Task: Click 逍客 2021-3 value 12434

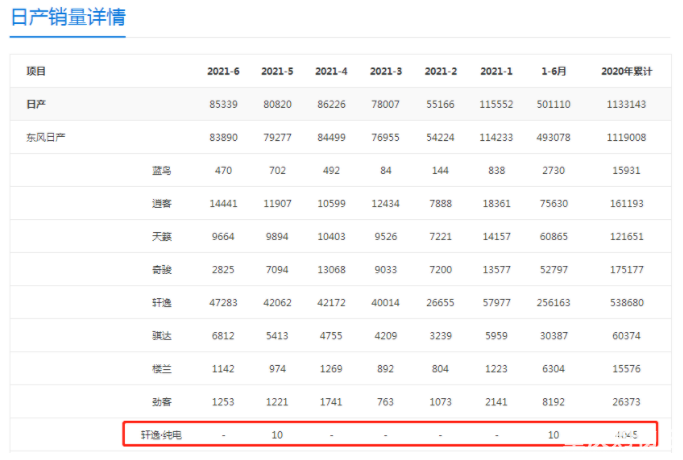Action: click(385, 203)
